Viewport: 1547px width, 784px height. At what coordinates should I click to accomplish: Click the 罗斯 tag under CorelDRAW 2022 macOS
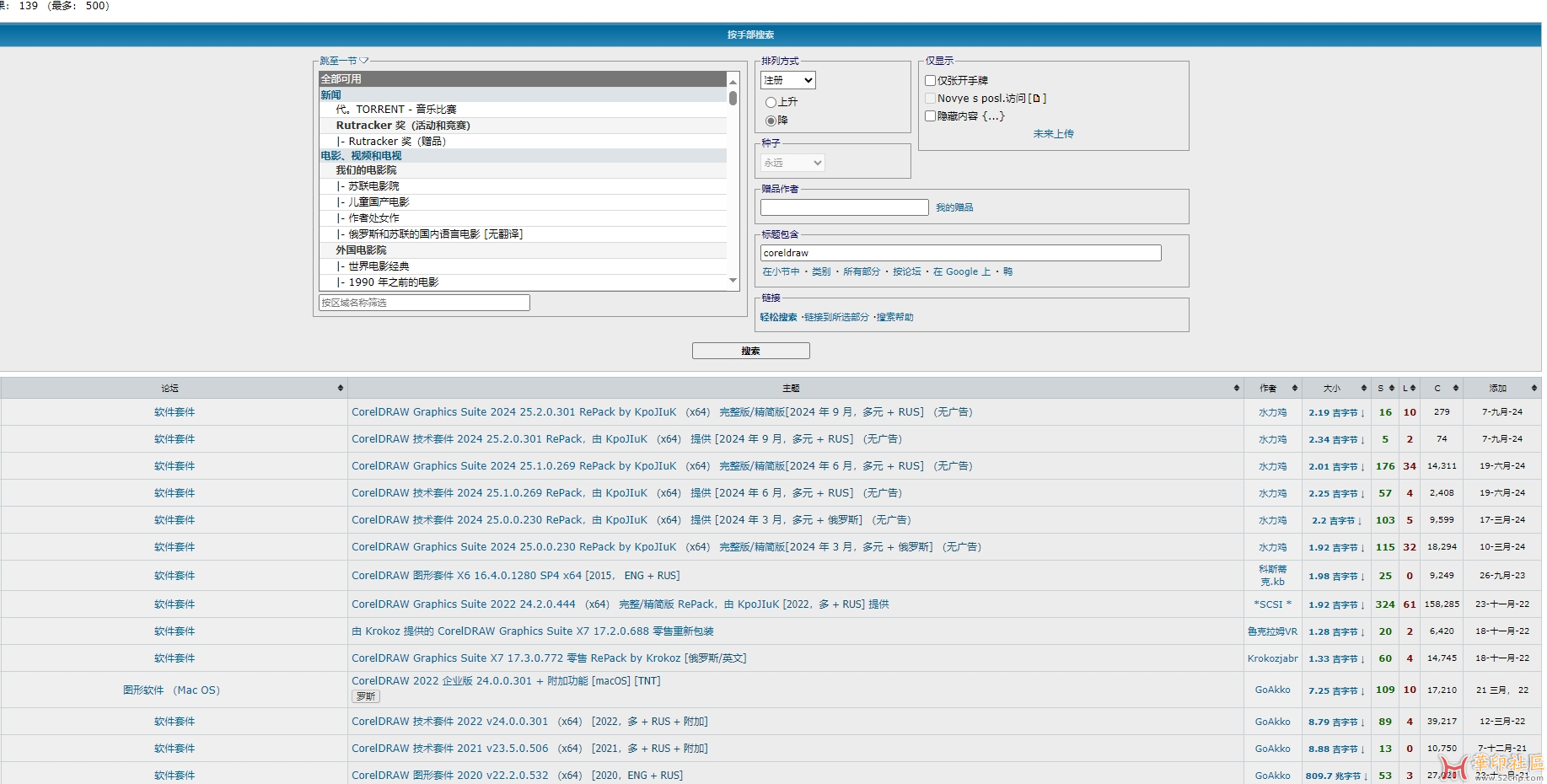click(366, 696)
